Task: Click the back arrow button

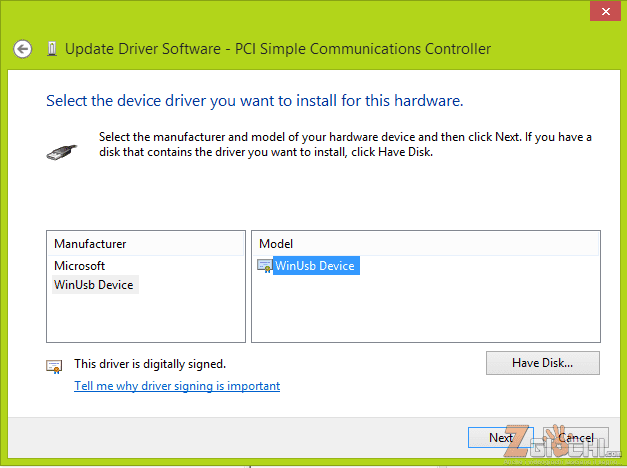Action: (23, 48)
